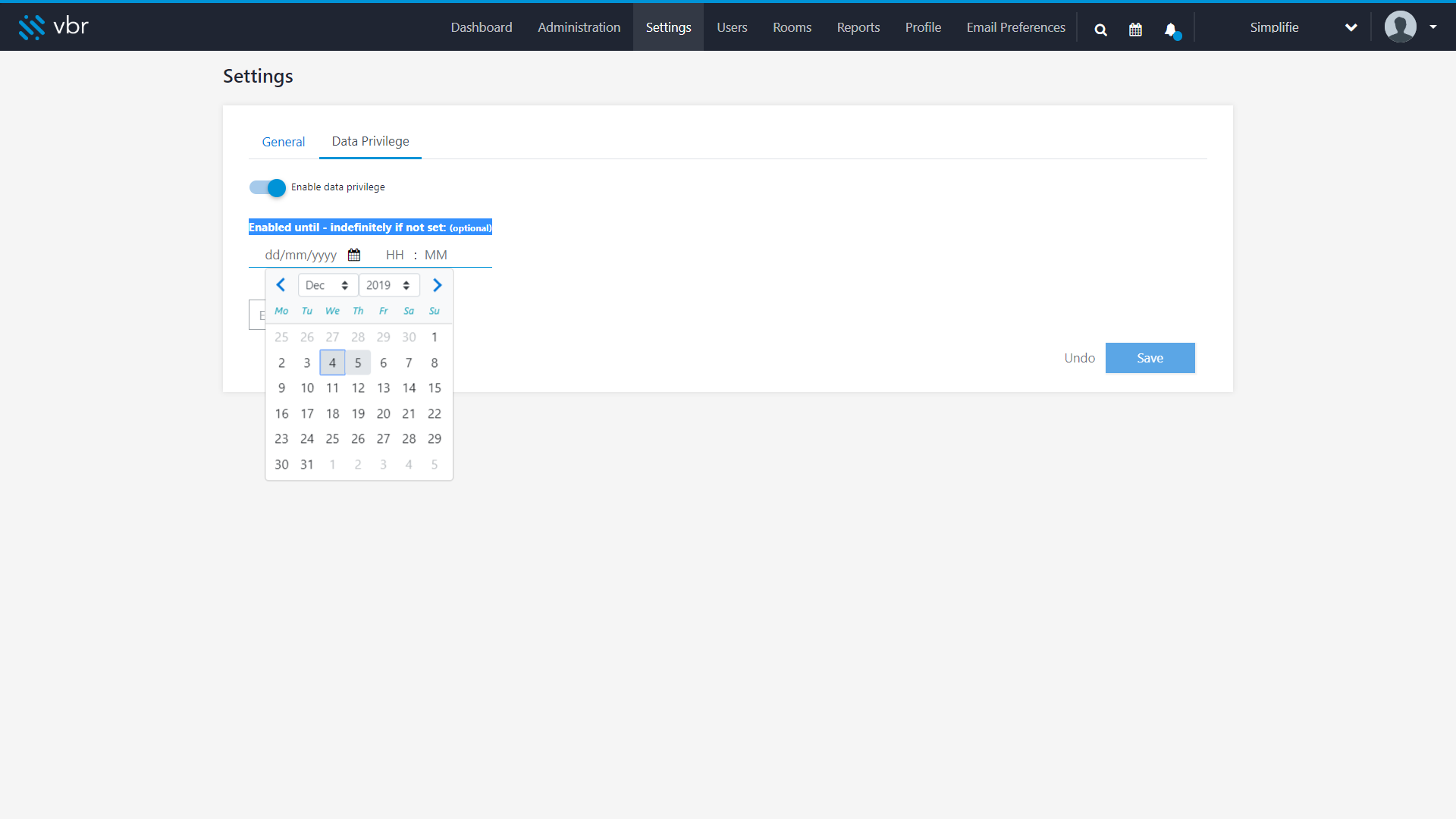Image resolution: width=1456 pixels, height=819 pixels.
Task: Open the Reports menu
Action: click(858, 27)
